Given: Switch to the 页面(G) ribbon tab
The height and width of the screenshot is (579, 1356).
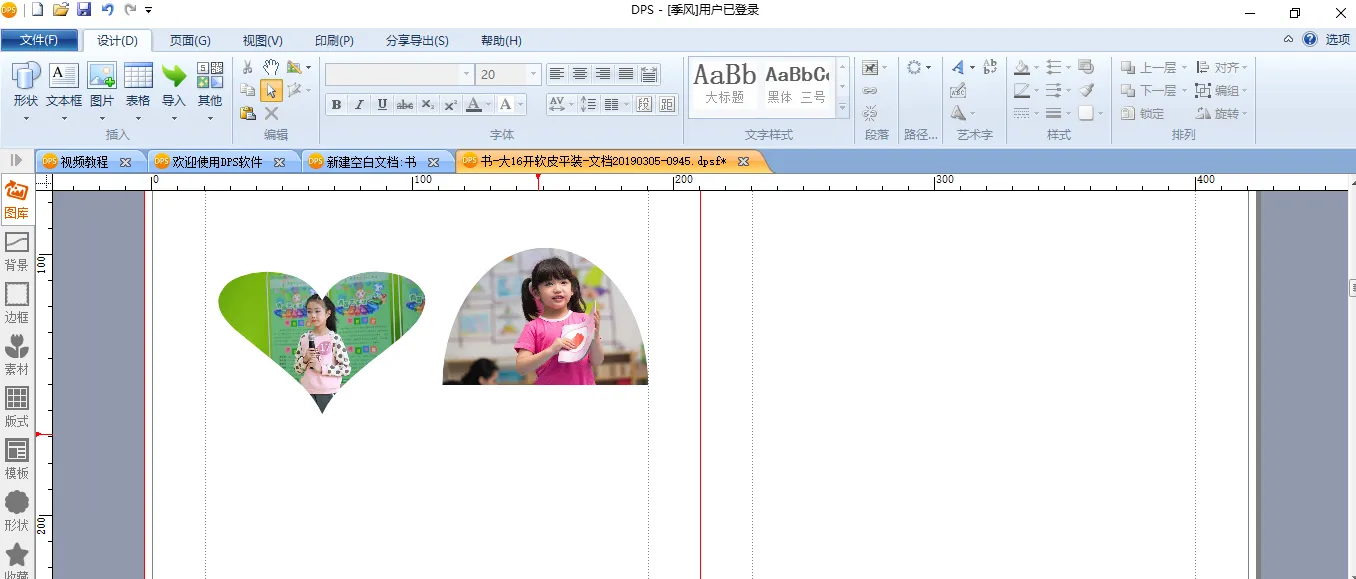Looking at the screenshot, I should click(190, 41).
